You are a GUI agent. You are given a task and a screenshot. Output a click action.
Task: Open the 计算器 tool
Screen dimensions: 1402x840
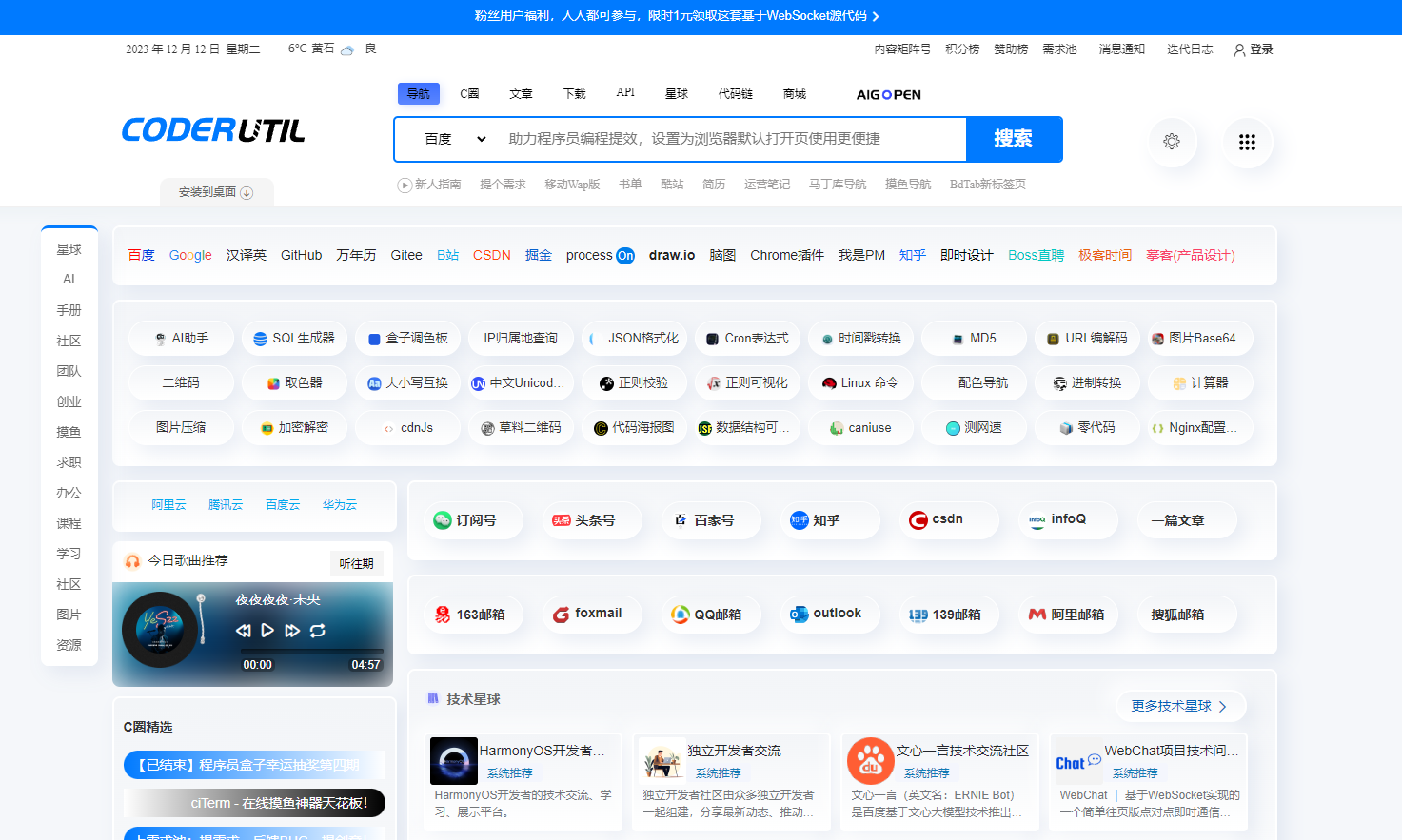1200,383
